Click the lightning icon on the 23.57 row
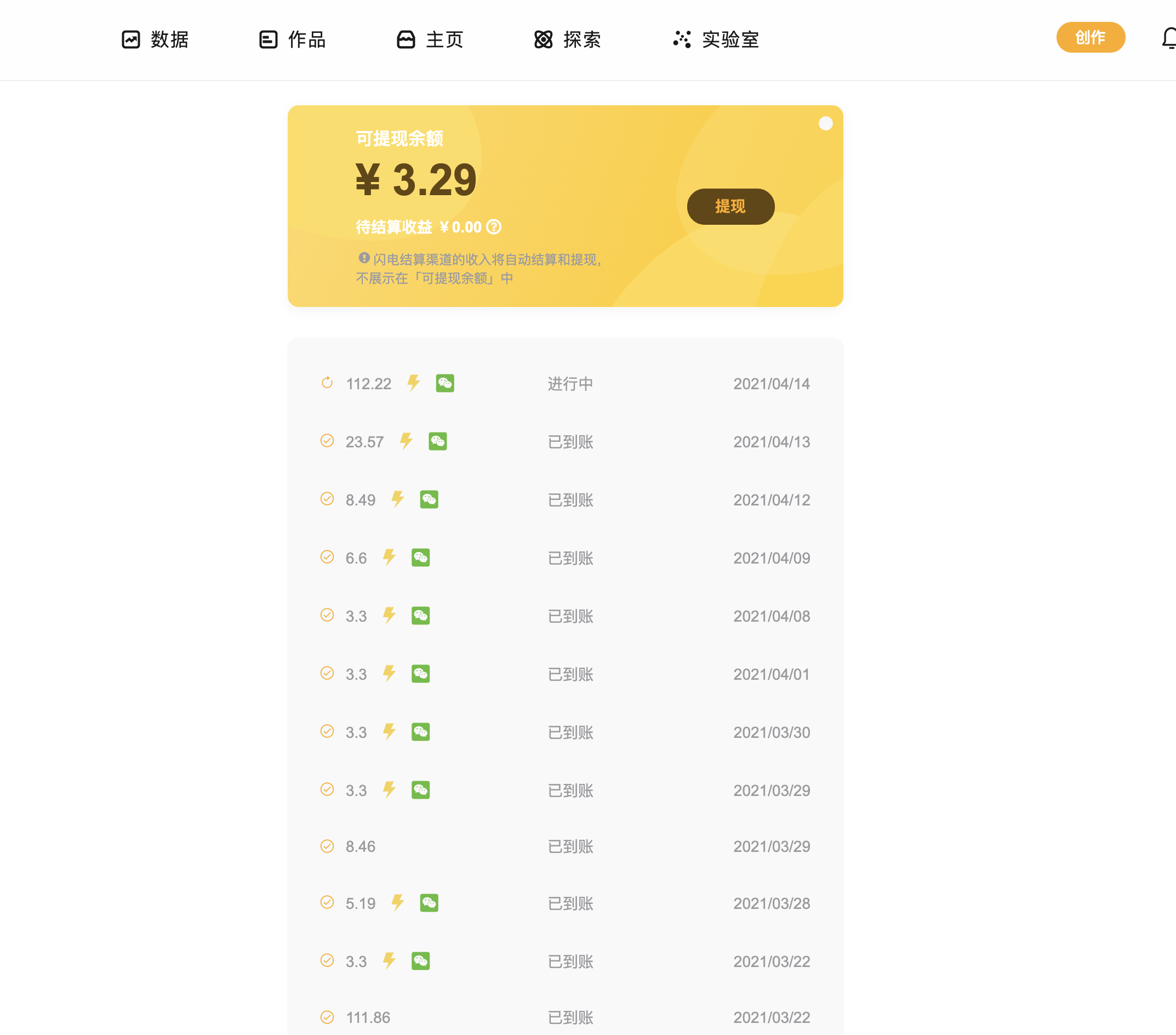This screenshot has width=1176, height=1035. coord(406,441)
